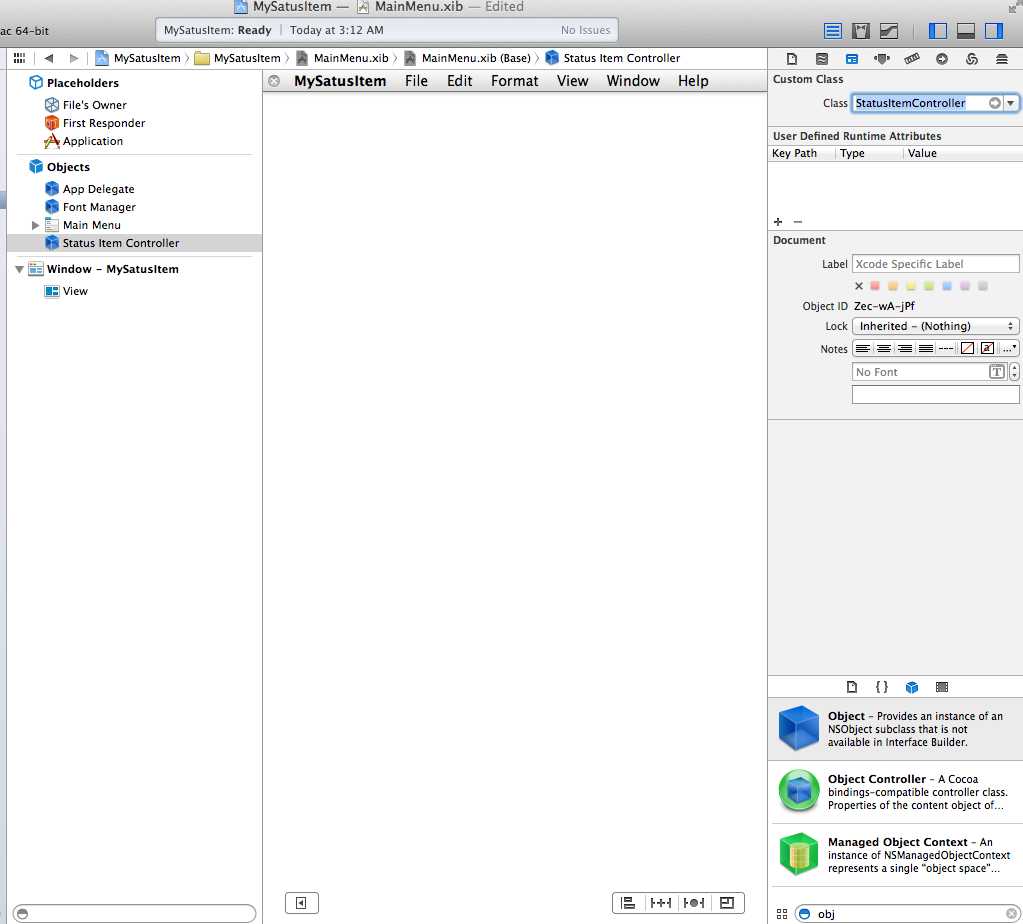
Task: Open the Lock popup menu
Action: tap(935, 326)
